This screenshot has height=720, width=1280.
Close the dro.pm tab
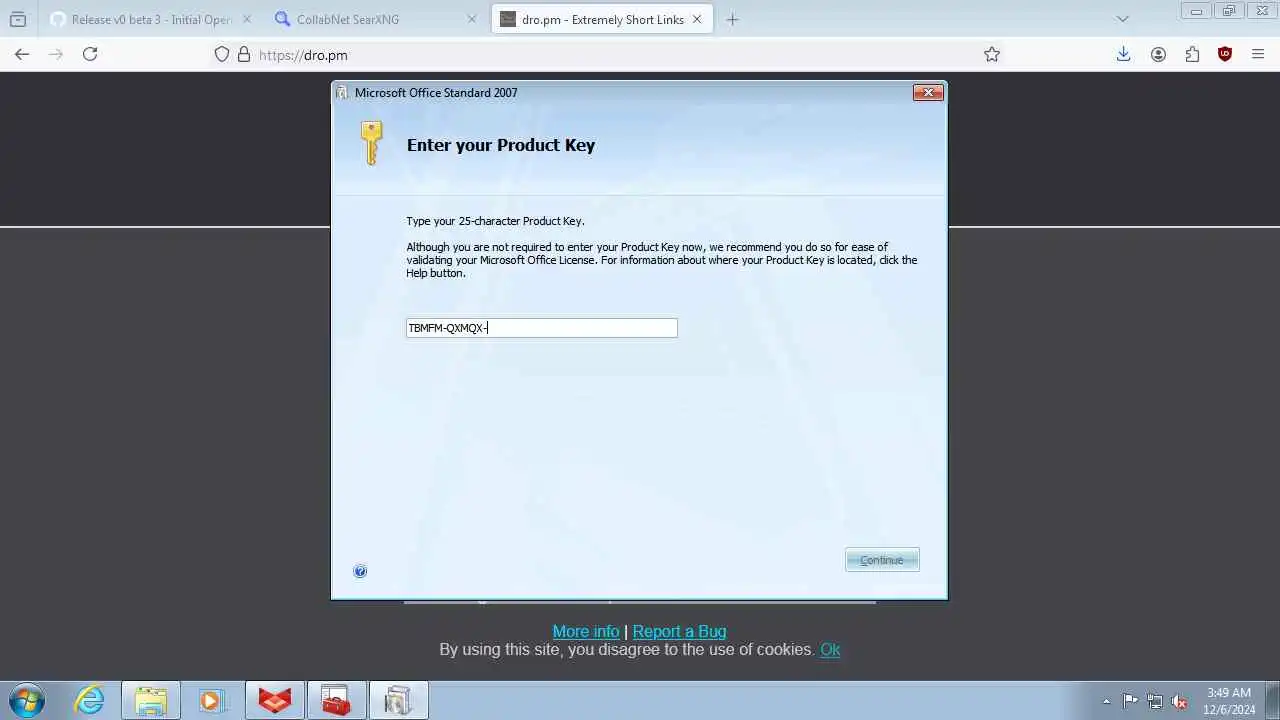click(x=698, y=19)
